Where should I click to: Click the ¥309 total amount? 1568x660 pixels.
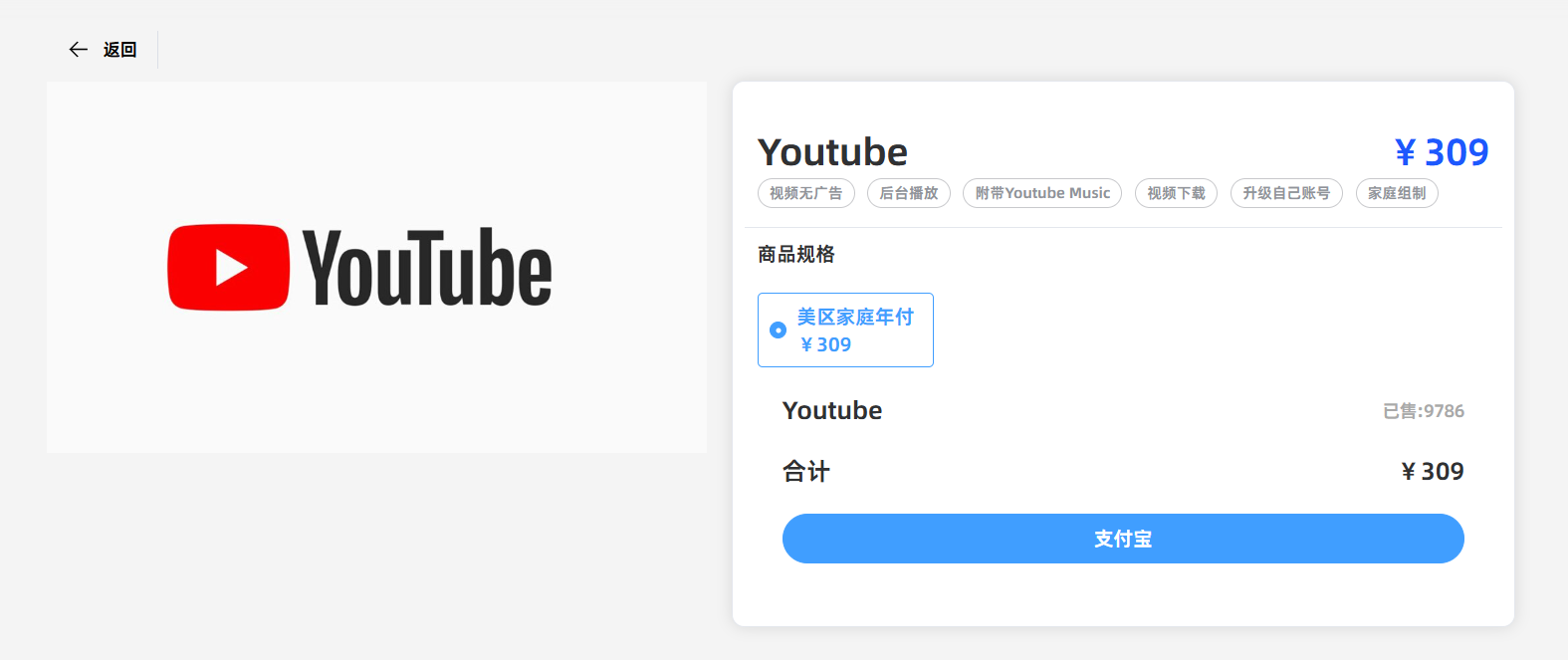1433,471
